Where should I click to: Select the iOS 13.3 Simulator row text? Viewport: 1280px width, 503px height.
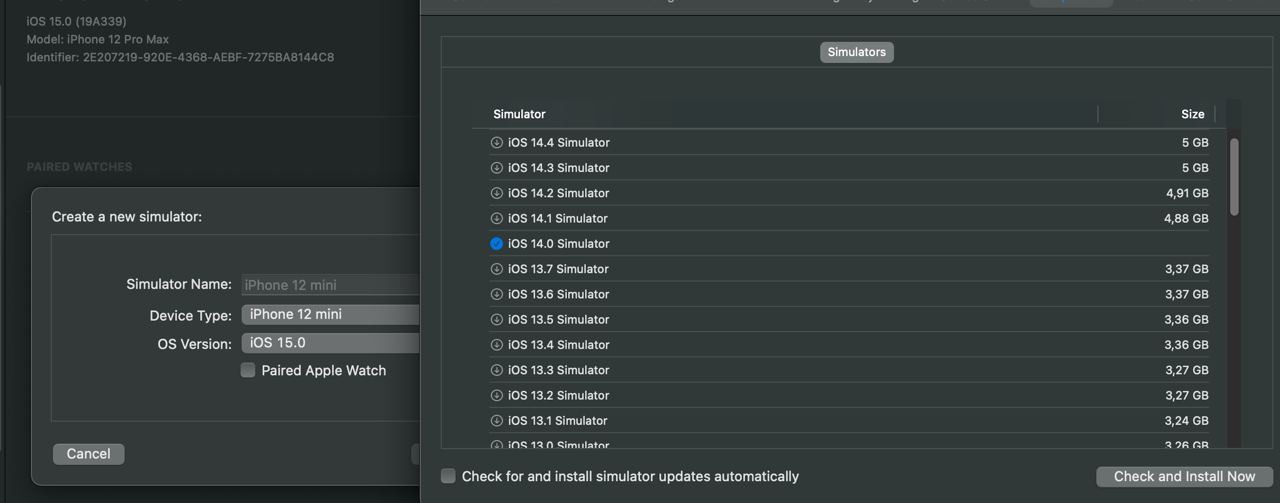tap(559, 370)
